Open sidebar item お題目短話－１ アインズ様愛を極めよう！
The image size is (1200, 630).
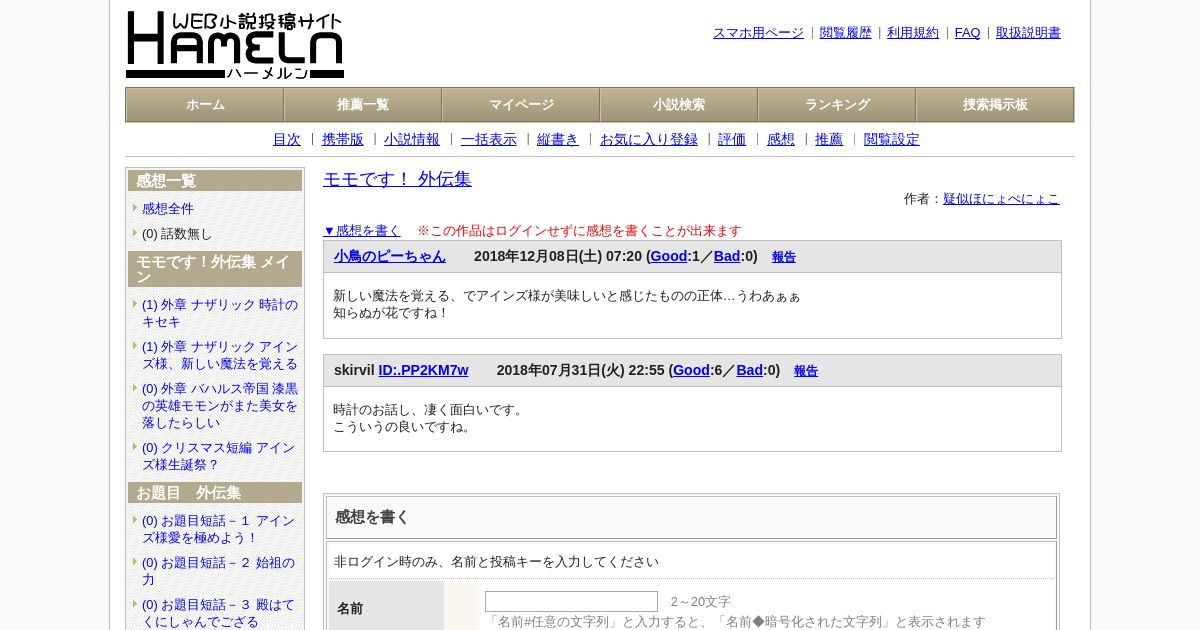click(219, 529)
